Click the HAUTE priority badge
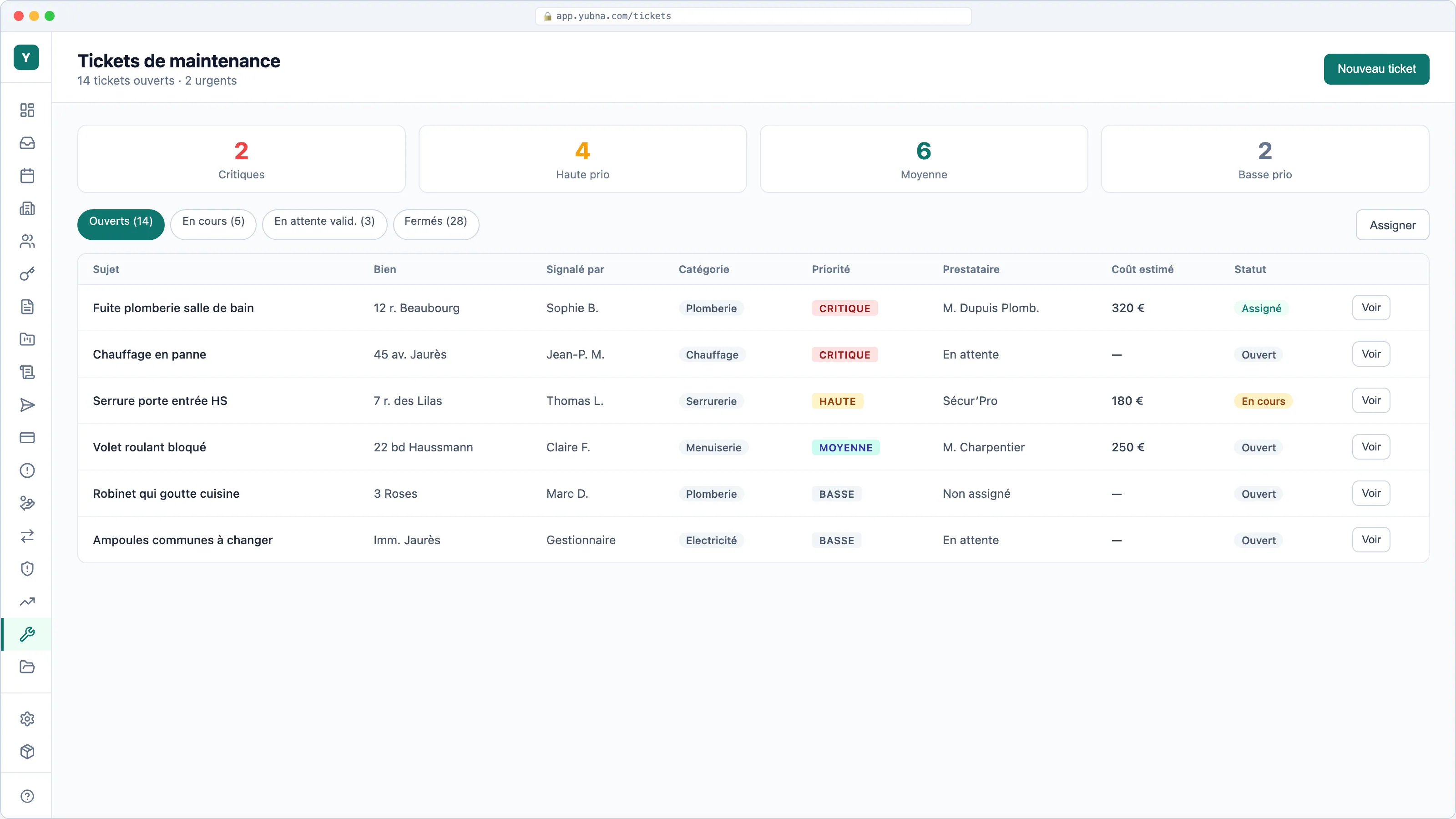Image resolution: width=1456 pixels, height=819 pixels. (x=837, y=401)
